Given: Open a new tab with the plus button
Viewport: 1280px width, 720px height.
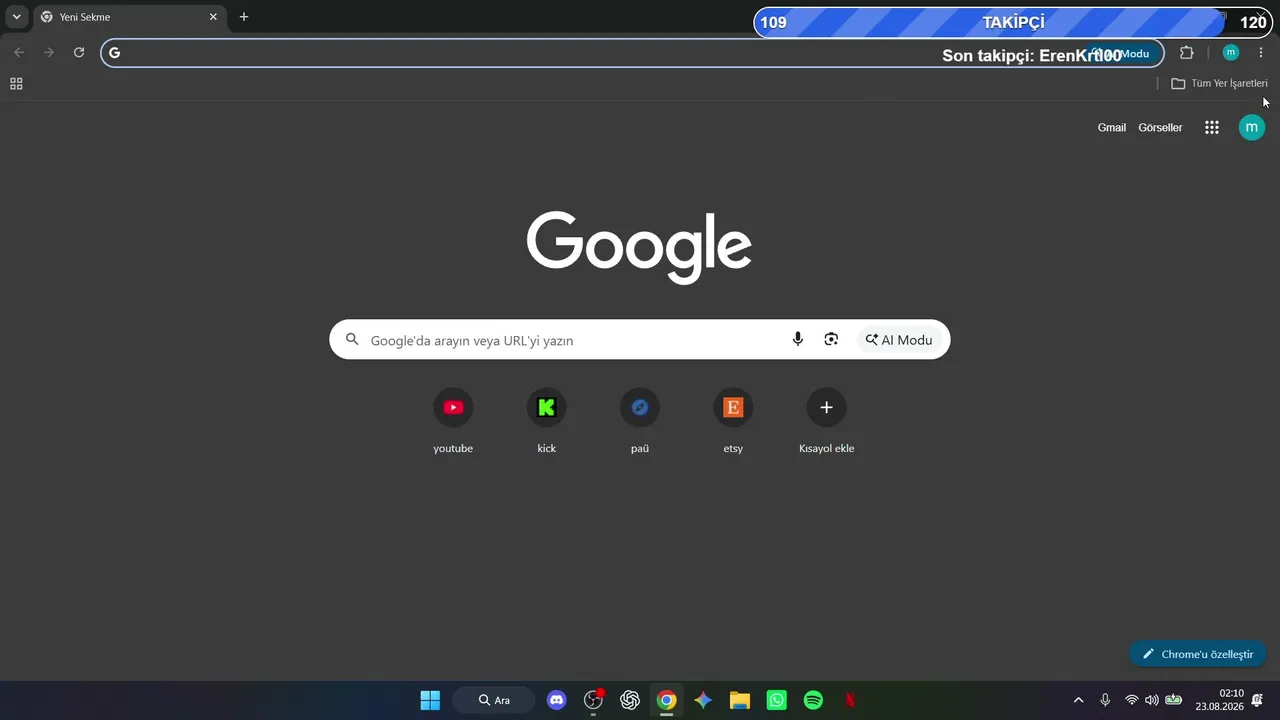Looking at the screenshot, I should point(244,17).
